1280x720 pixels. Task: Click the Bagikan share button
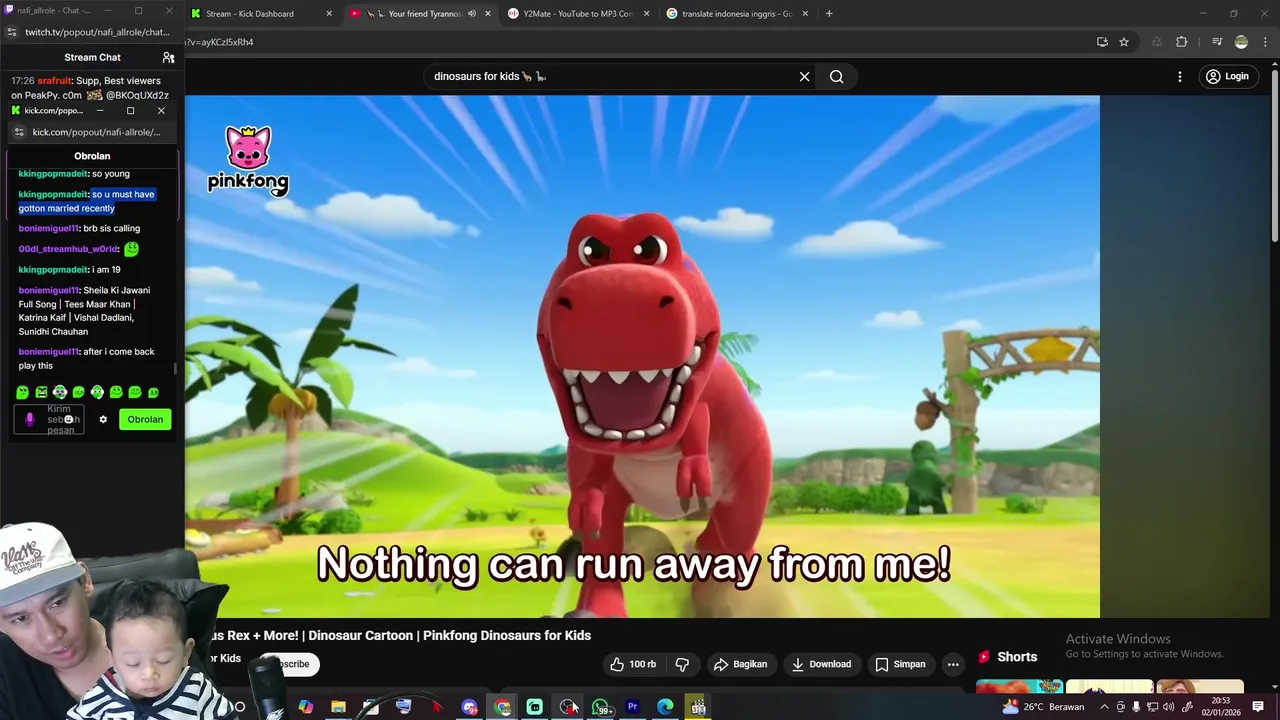pos(740,664)
